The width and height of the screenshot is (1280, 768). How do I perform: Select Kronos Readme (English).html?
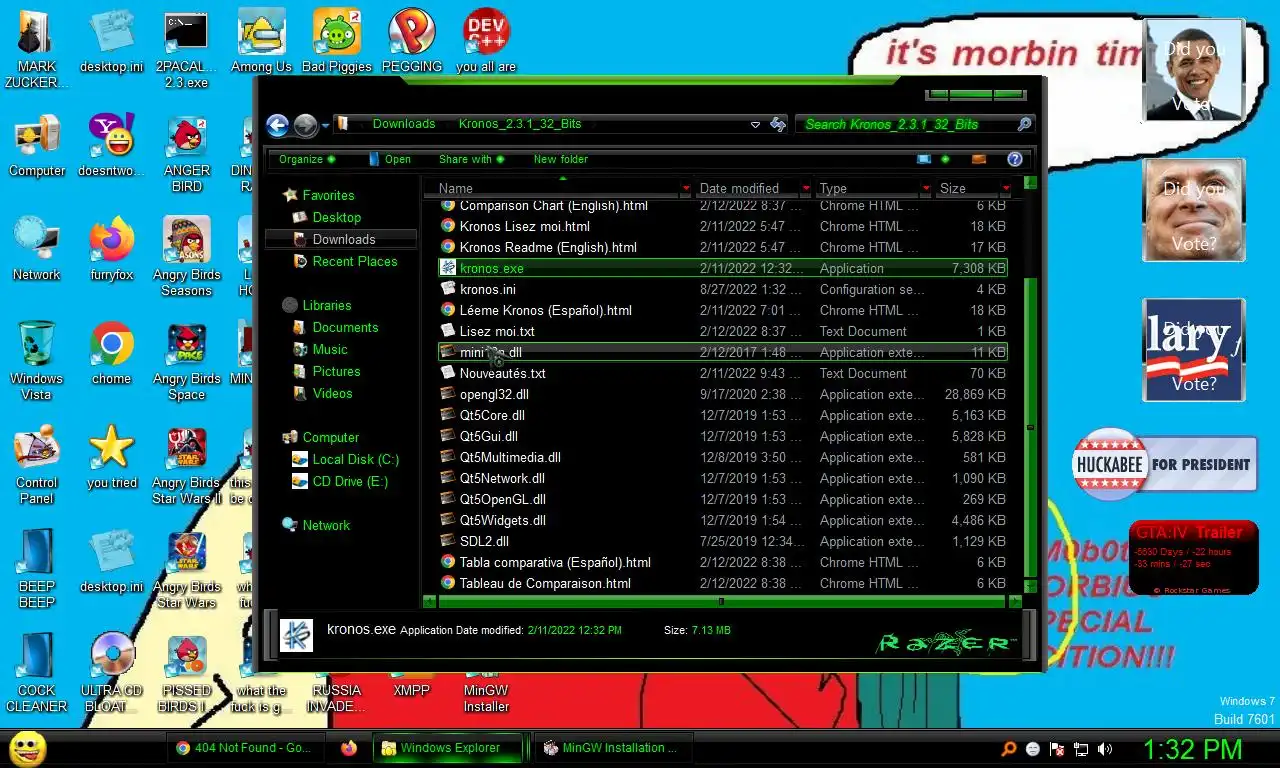722,247
